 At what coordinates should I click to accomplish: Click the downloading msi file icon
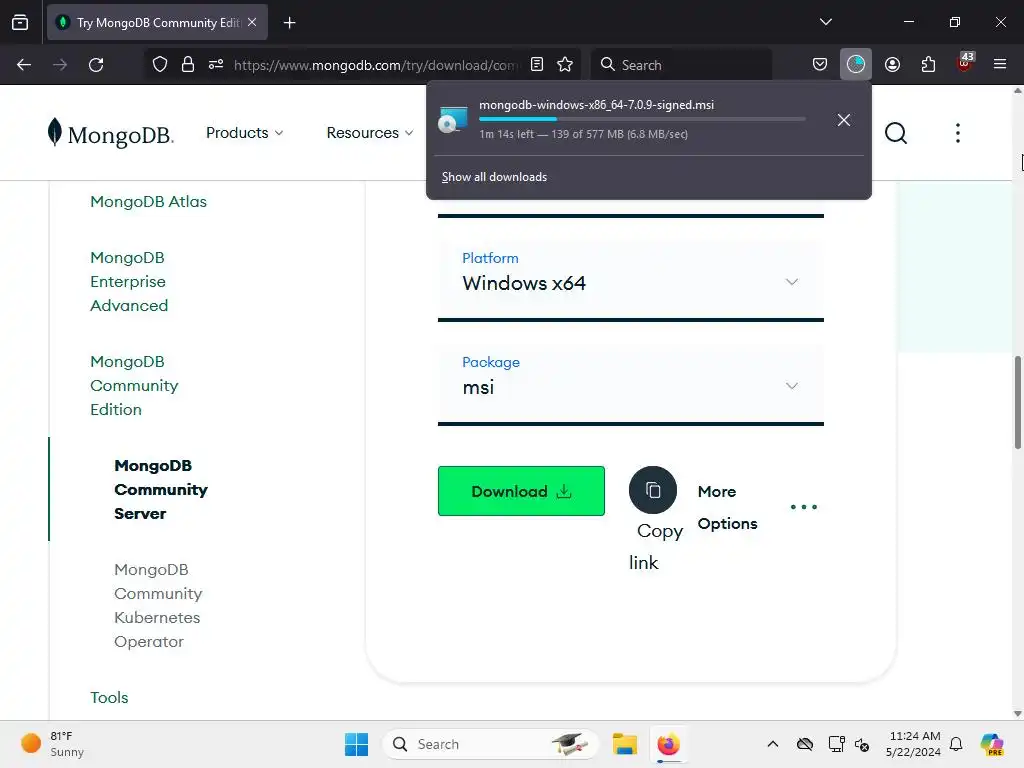point(453,120)
